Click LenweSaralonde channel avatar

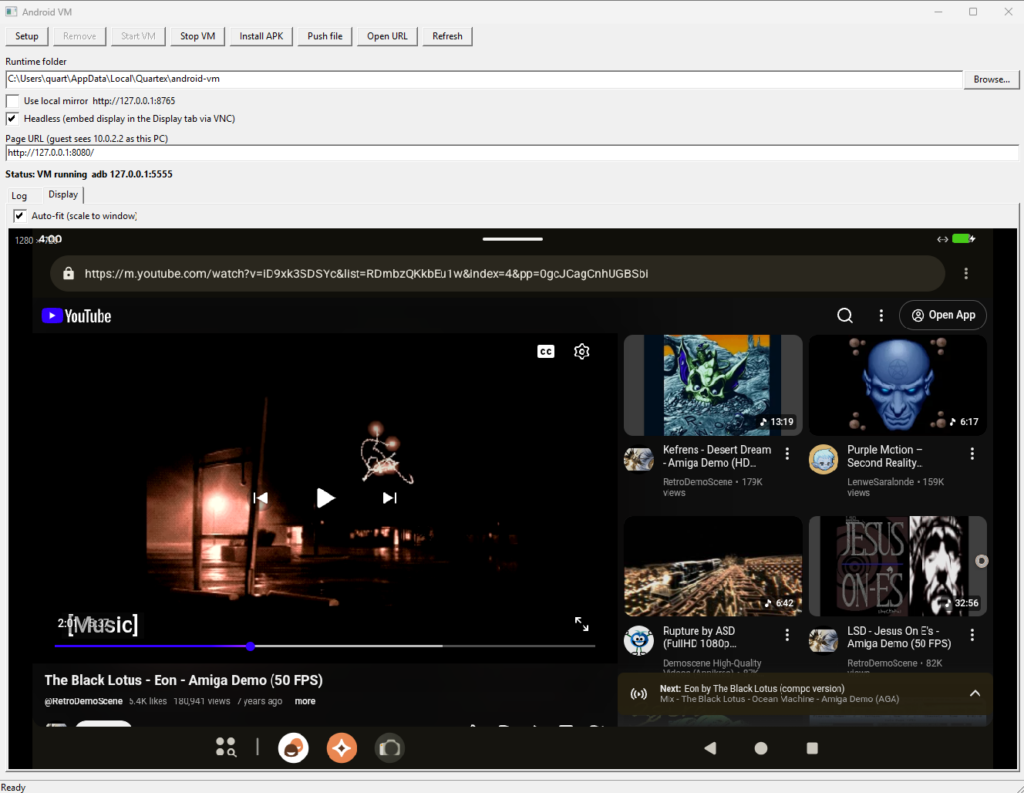point(824,459)
